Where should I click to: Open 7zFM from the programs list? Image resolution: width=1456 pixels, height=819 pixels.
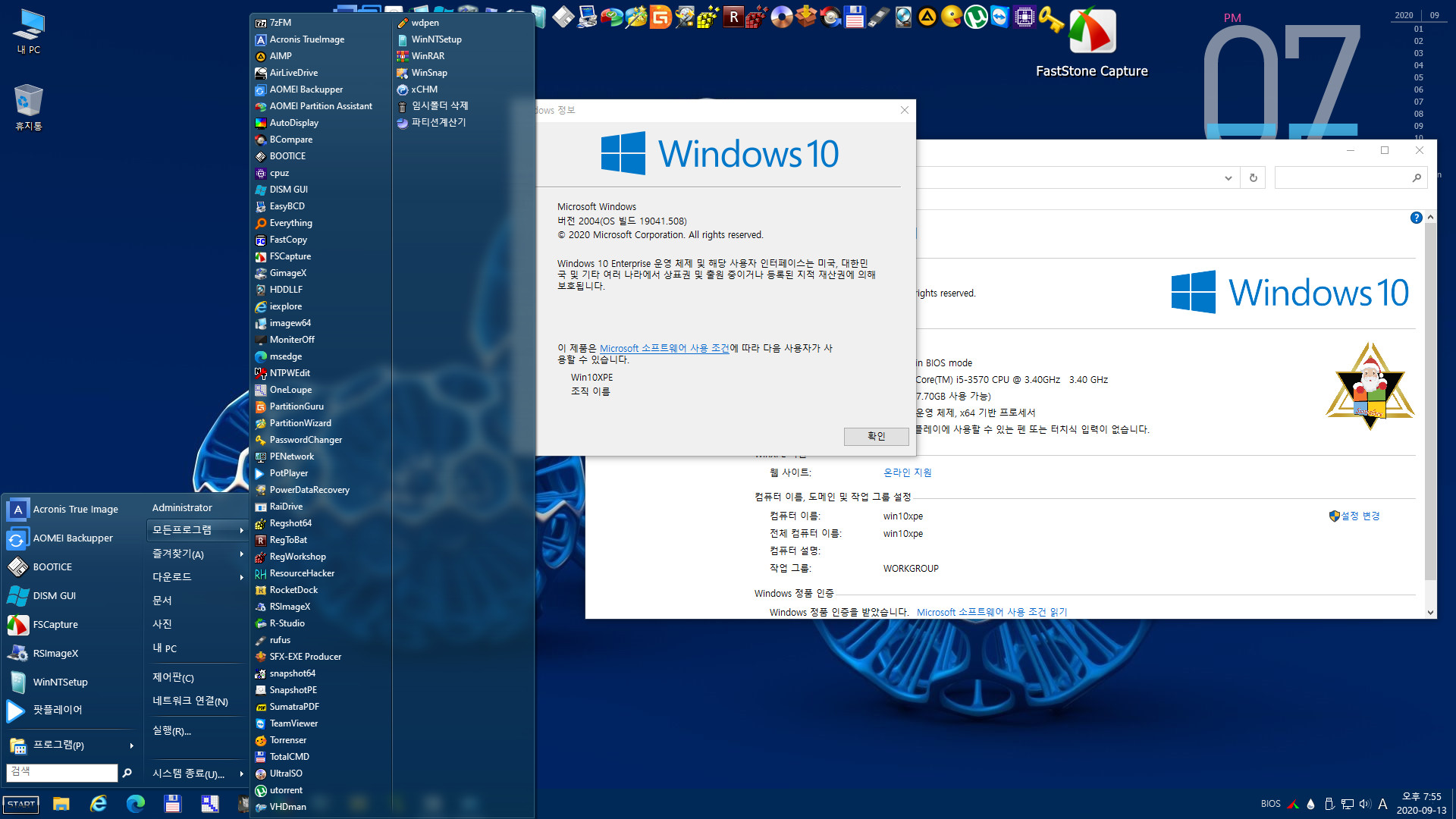[x=321, y=23]
